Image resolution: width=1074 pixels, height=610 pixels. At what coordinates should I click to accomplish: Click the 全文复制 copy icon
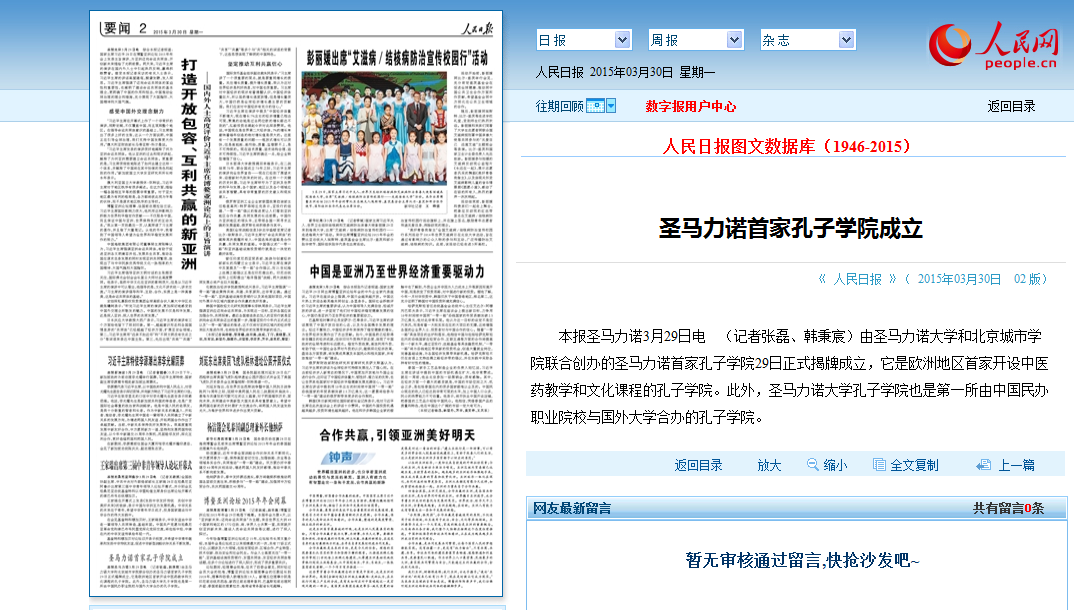click(x=879, y=465)
